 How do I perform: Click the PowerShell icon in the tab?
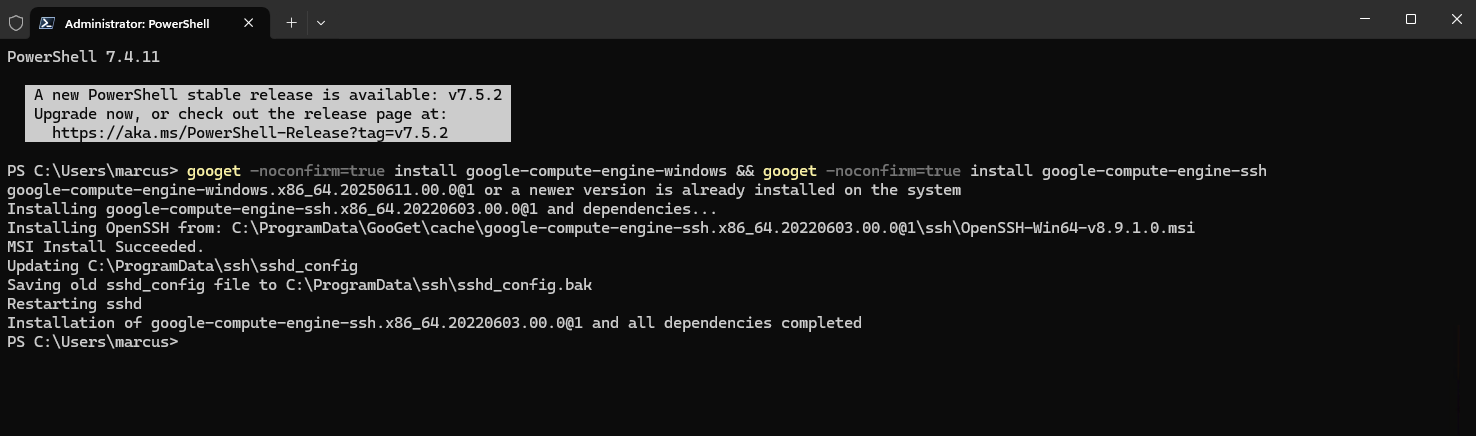tap(47, 22)
